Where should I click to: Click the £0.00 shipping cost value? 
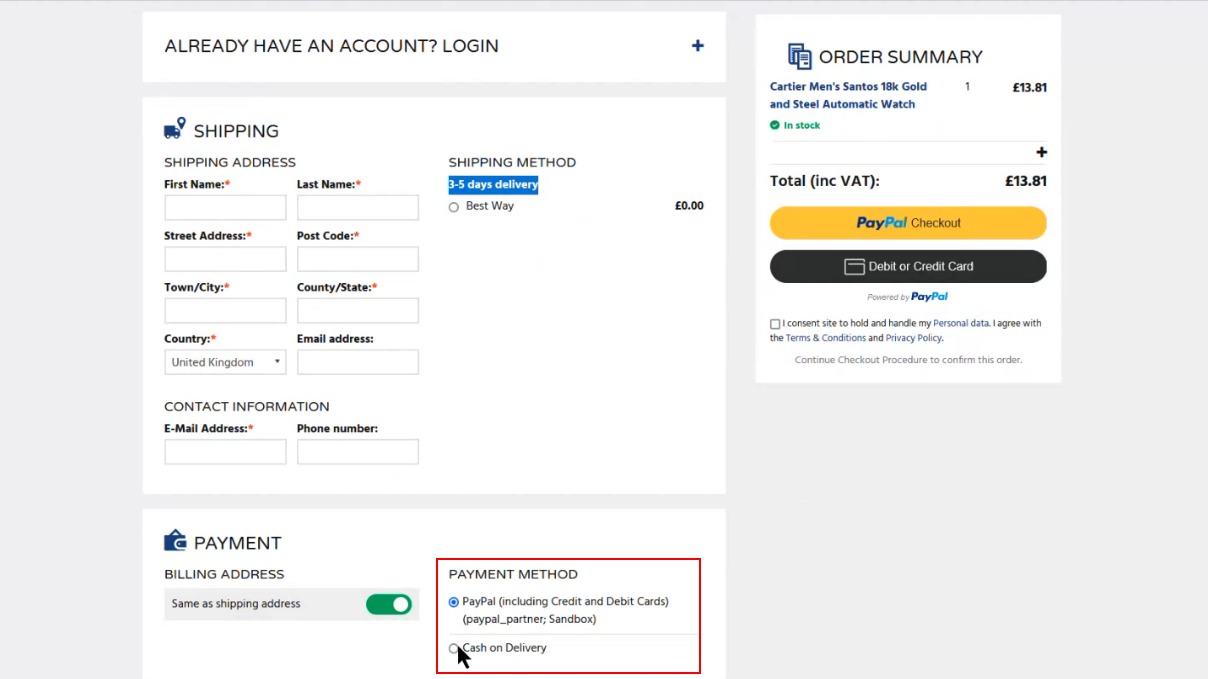689,206
